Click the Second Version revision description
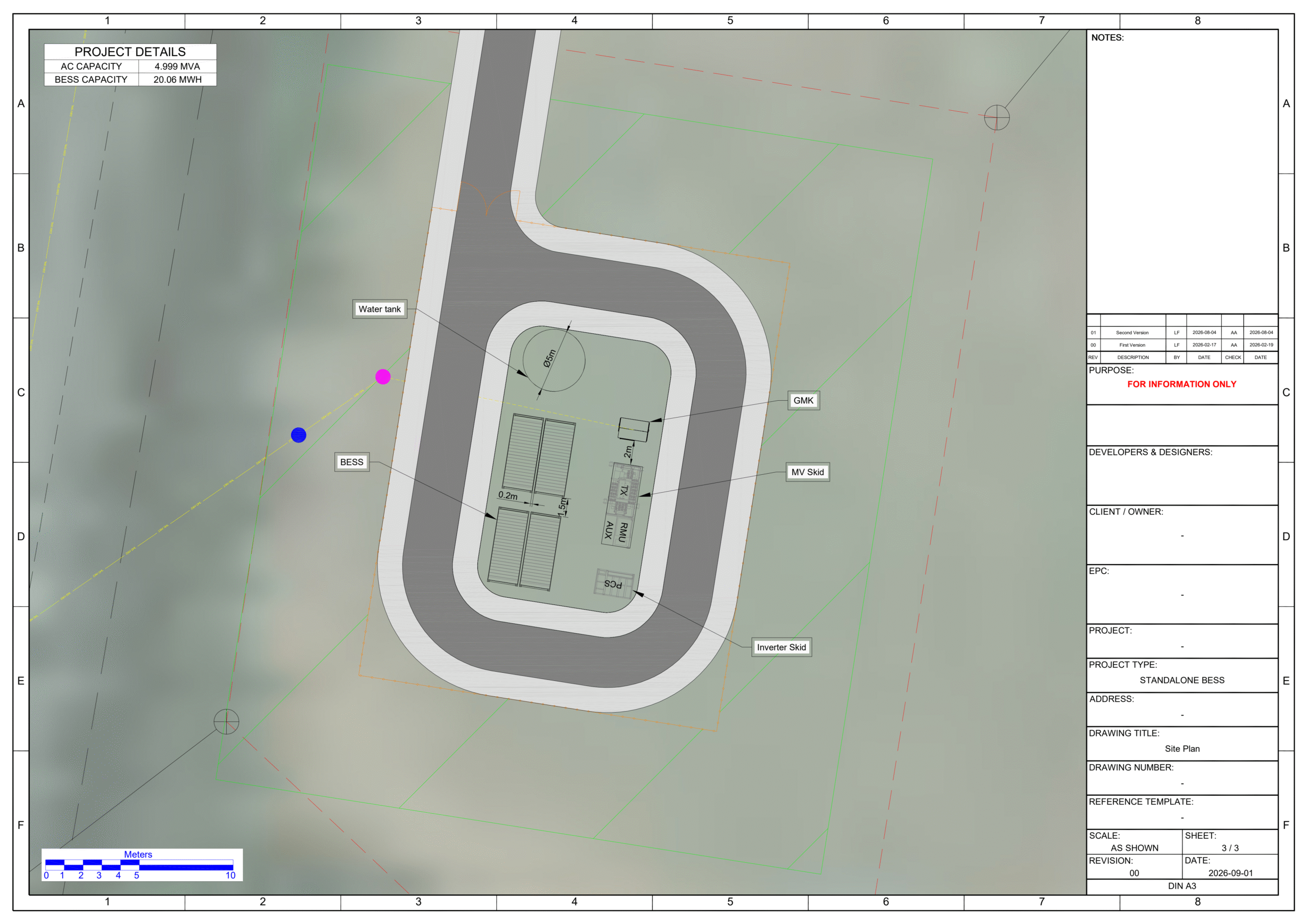This screenshot has width=1307, height=924. (1132, 332)
